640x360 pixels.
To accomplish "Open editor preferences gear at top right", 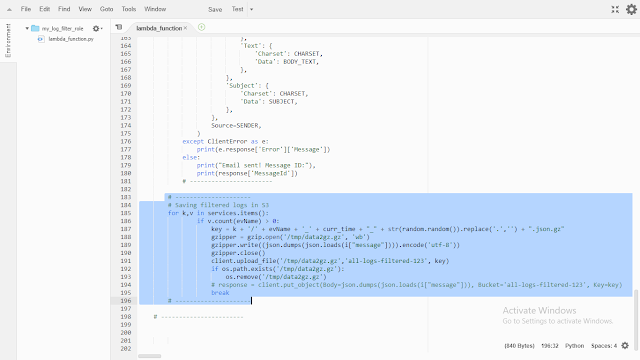I will click(x=631, y=9).
